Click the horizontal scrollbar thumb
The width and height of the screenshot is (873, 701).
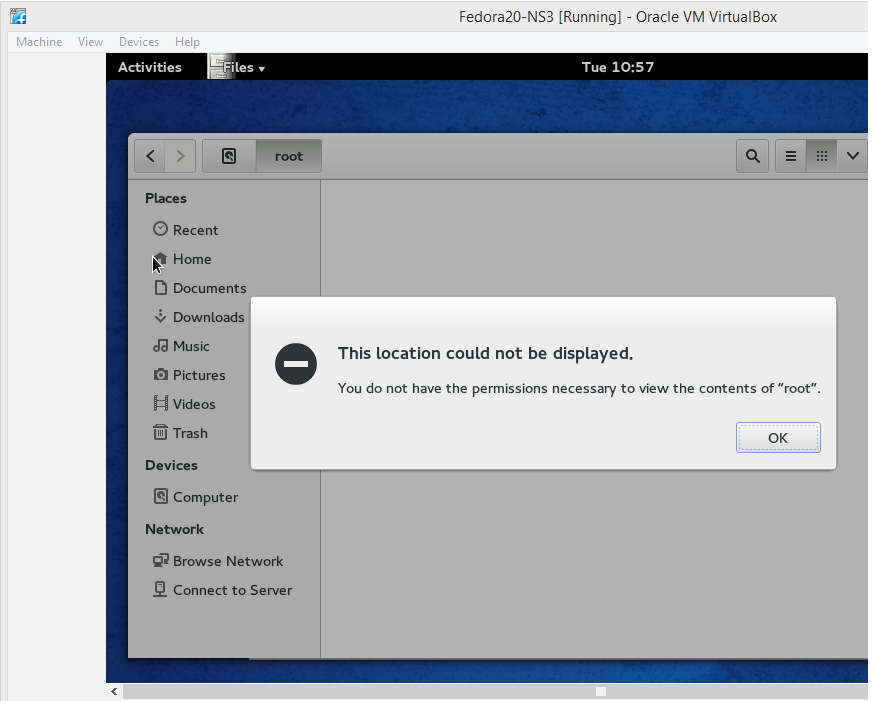601,692
